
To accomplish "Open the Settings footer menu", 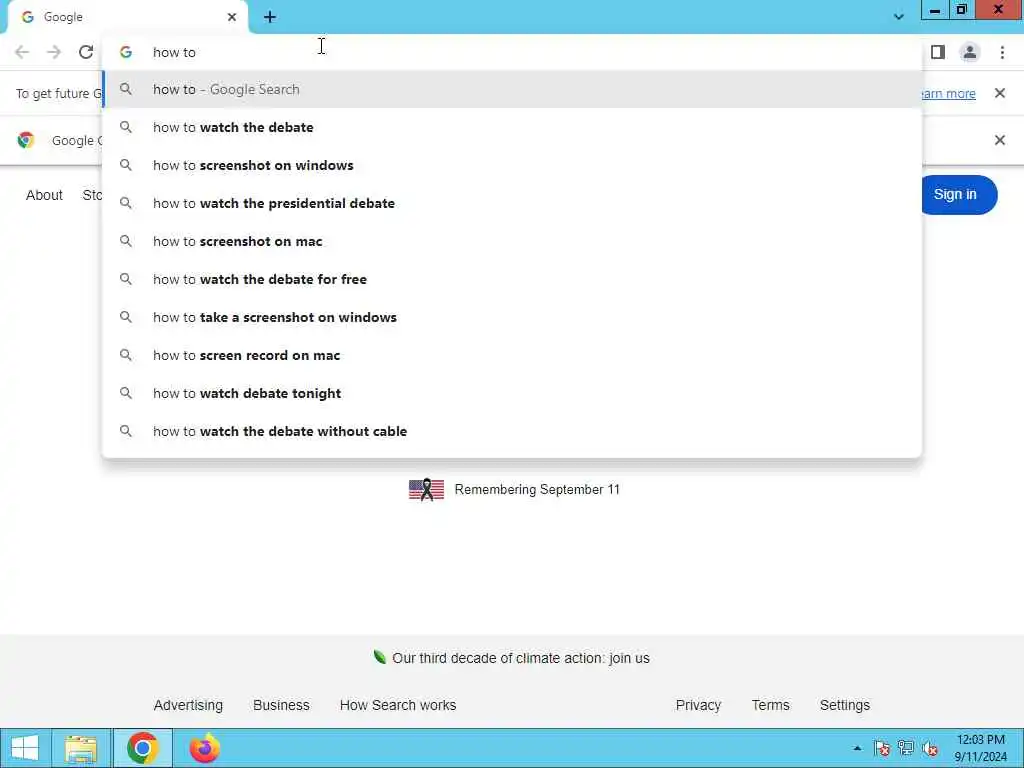I will 845,705.
